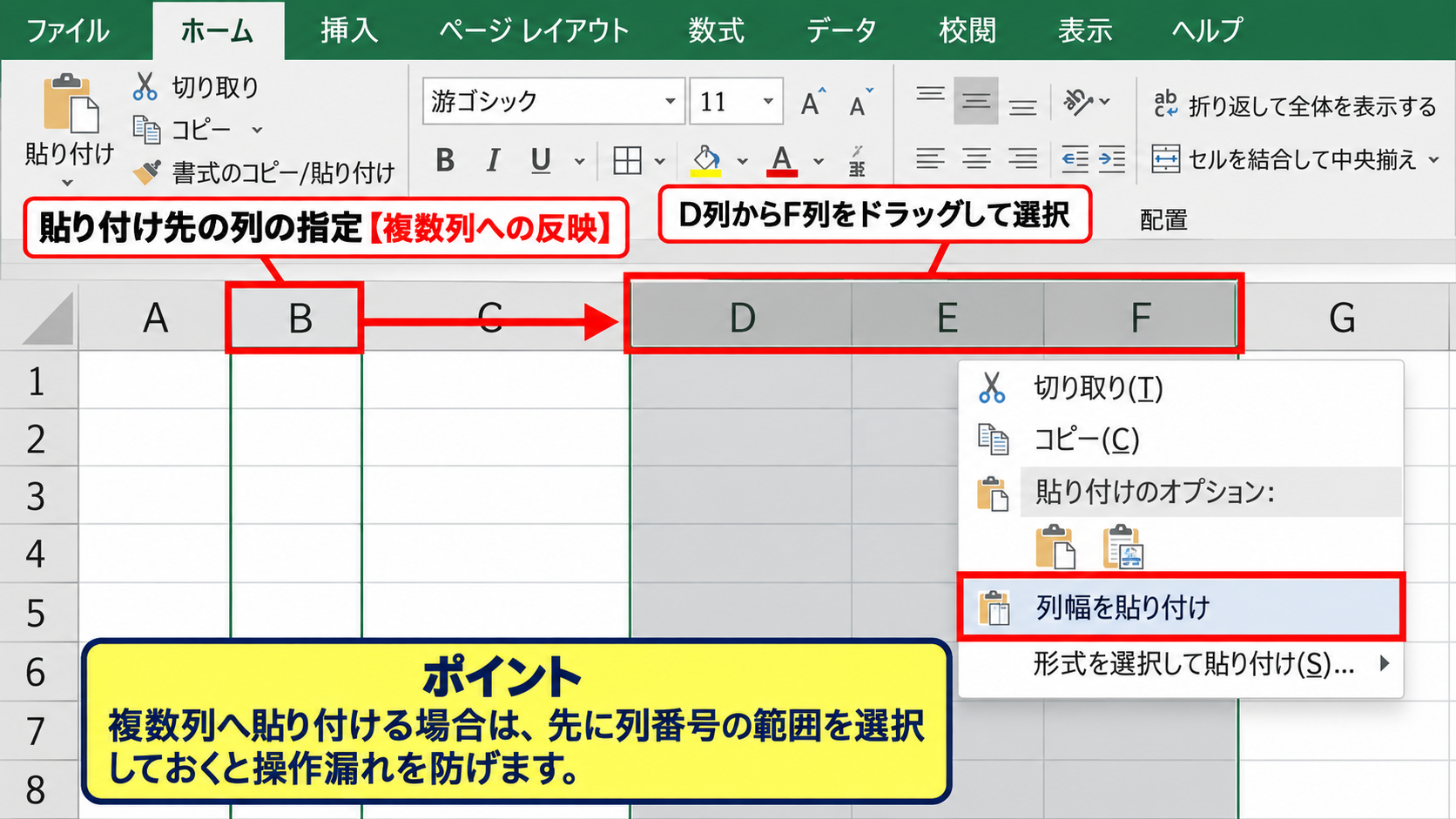Screen dimensions: 1456x819
Task: Open underline style dropdown arrow
Action: point(579,161)
